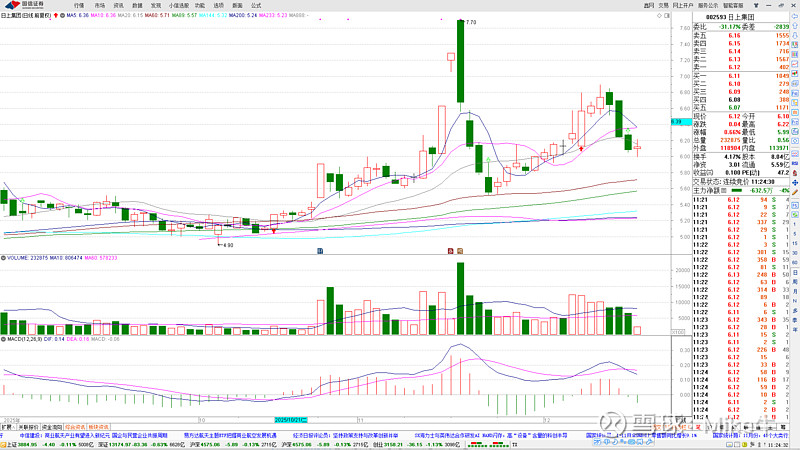The height and width of the screenshot is (450, 800).
Task: Open the 市场 menu
Action: (x=99, y=6)
